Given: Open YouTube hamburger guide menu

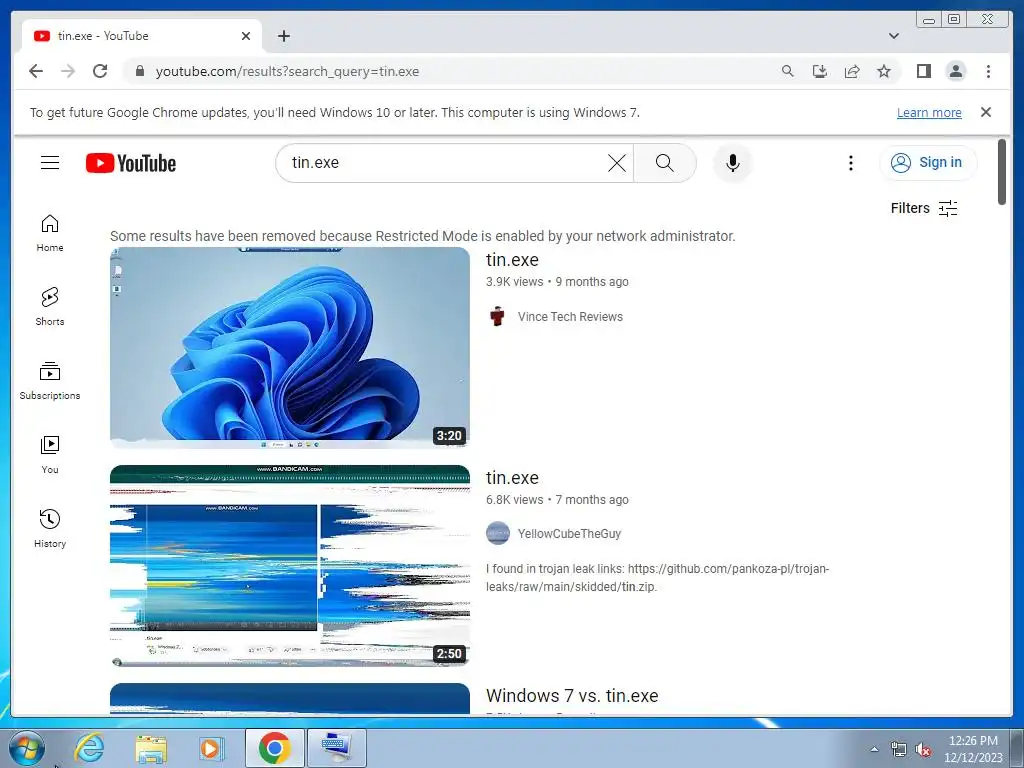Looking at the screenshot, I should (x=50, y=163).
